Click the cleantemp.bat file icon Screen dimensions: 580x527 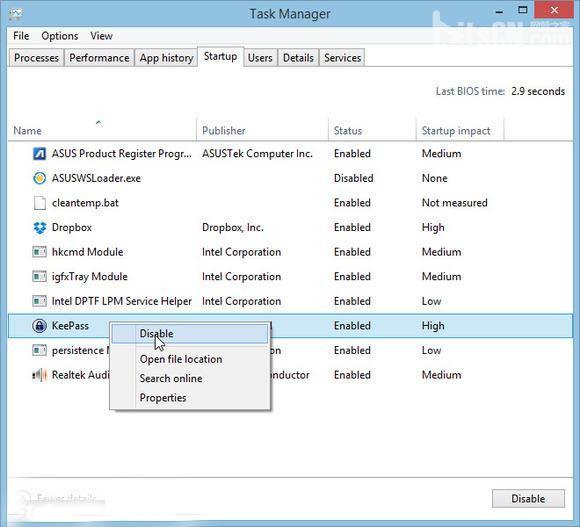(x=40, y=203)
